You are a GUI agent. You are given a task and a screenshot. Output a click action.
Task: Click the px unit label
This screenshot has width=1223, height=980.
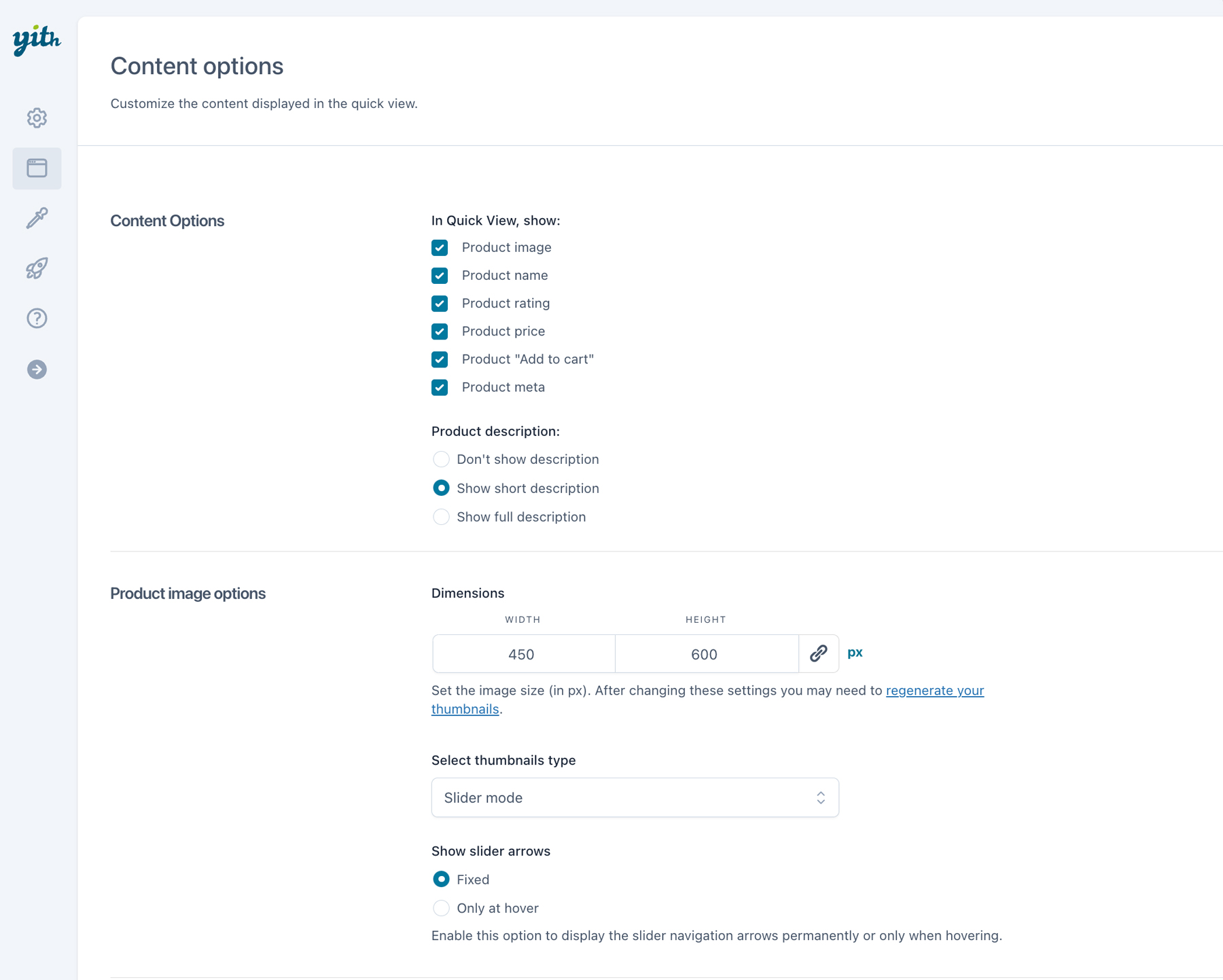tap(855, 653)
